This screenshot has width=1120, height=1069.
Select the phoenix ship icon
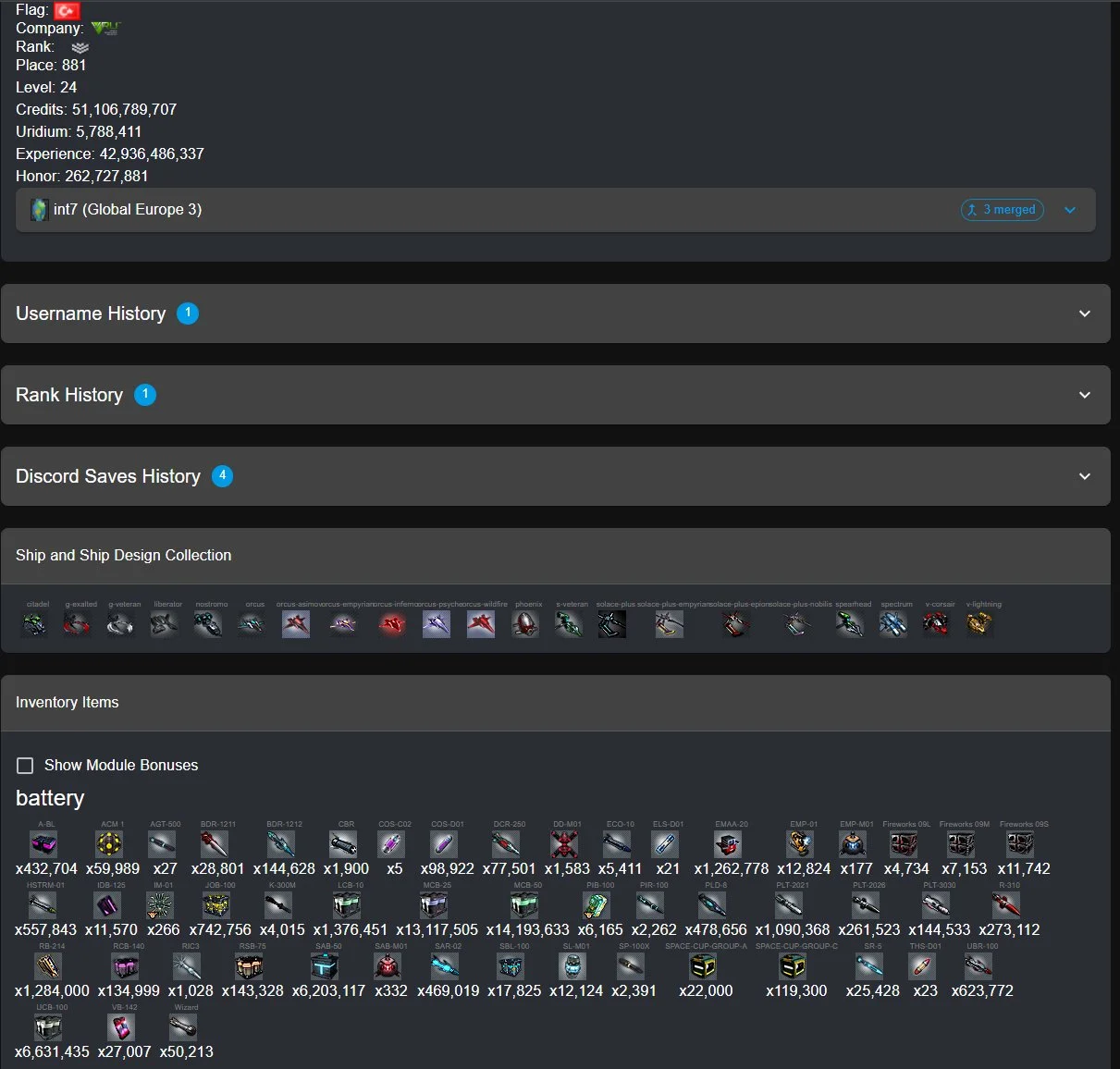click(x=525, y=625)
